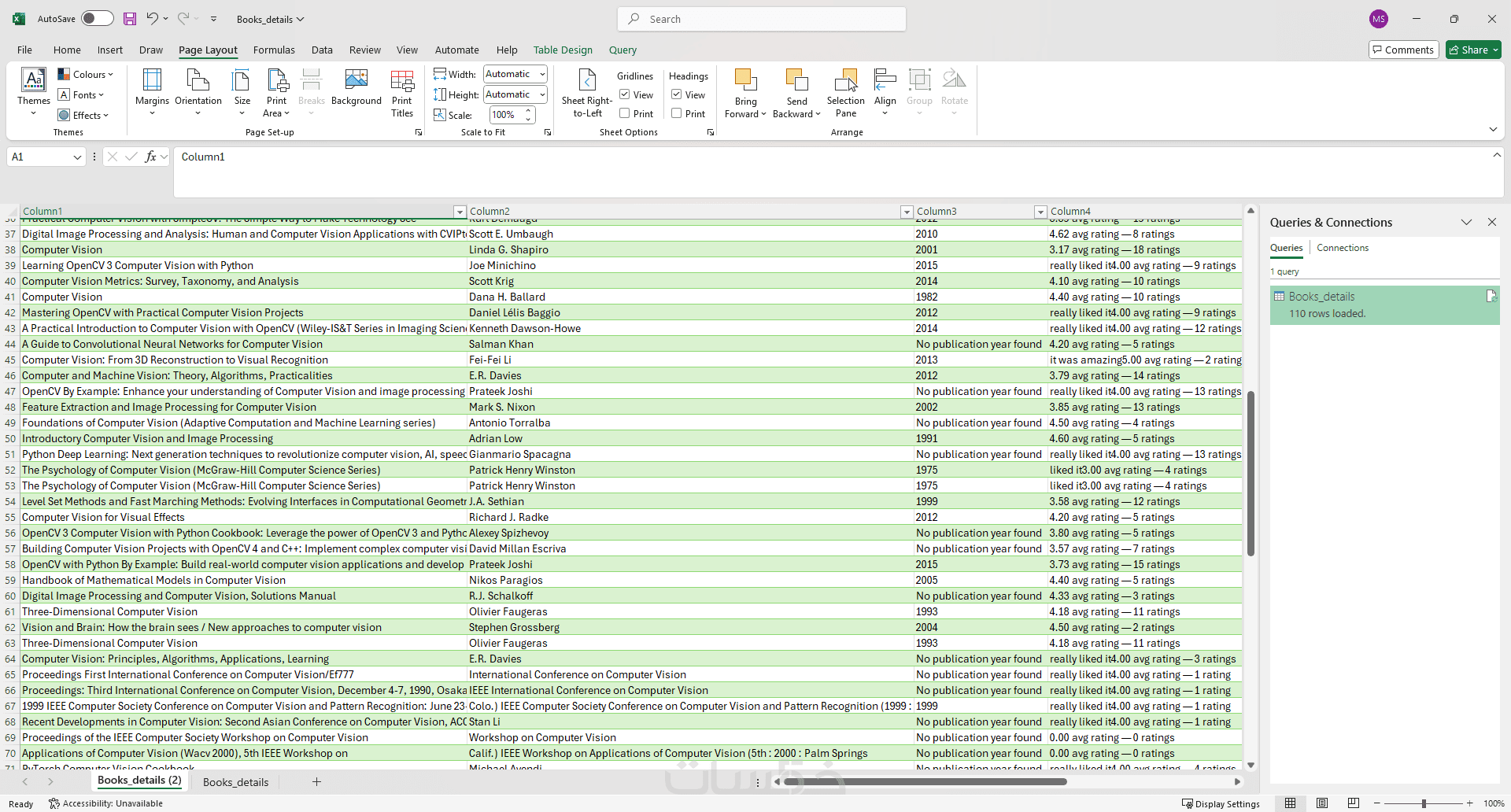
Task: Click the Save icon in title bar
Action: coord(130,19)
